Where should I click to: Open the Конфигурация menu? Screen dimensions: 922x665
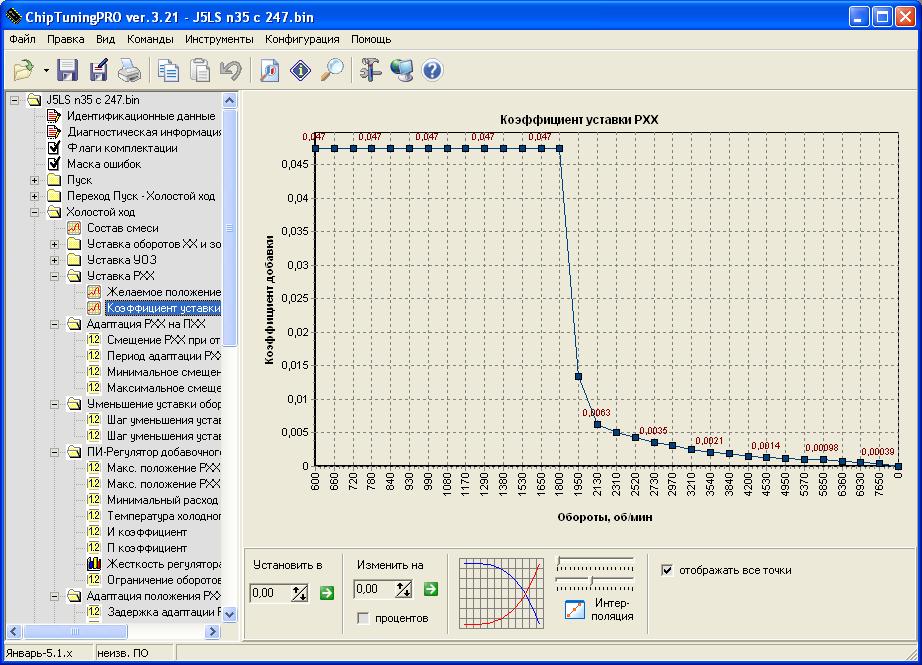[x=302, y=39]
